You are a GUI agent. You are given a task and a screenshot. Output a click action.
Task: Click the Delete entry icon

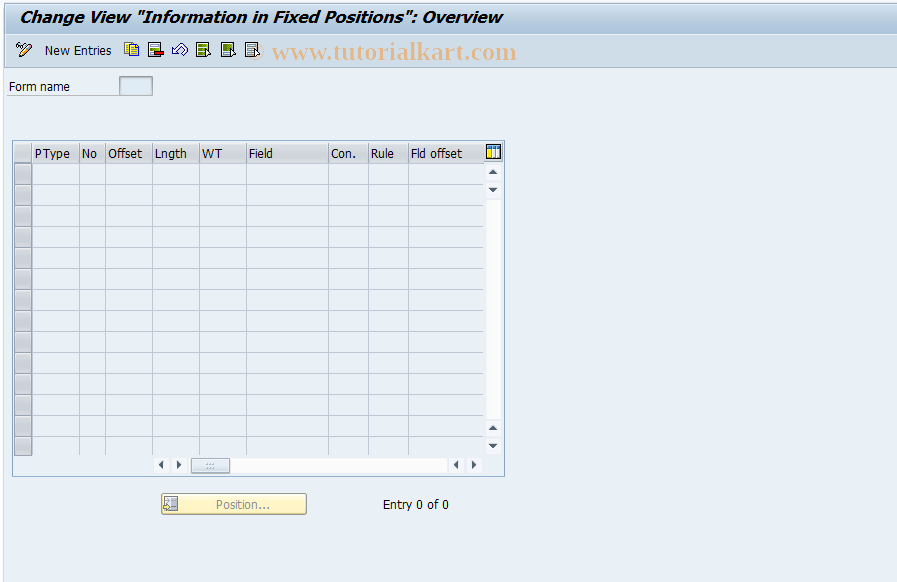pos(156,50)
